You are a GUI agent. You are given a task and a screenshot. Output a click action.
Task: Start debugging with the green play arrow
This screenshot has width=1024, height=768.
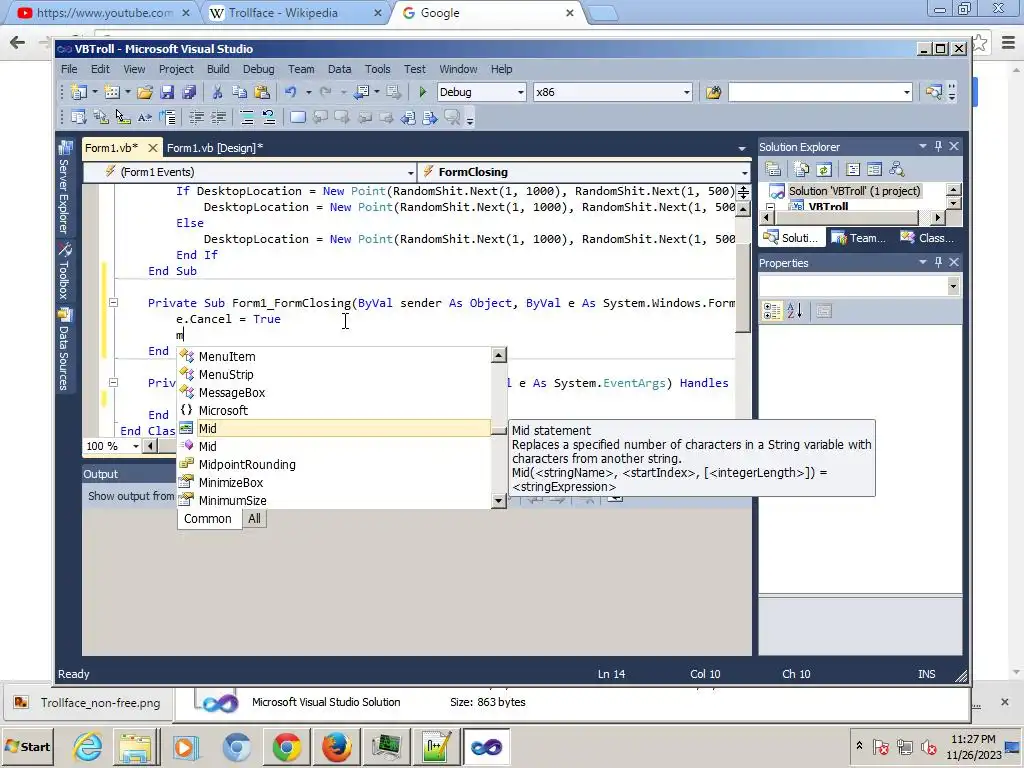423,92
